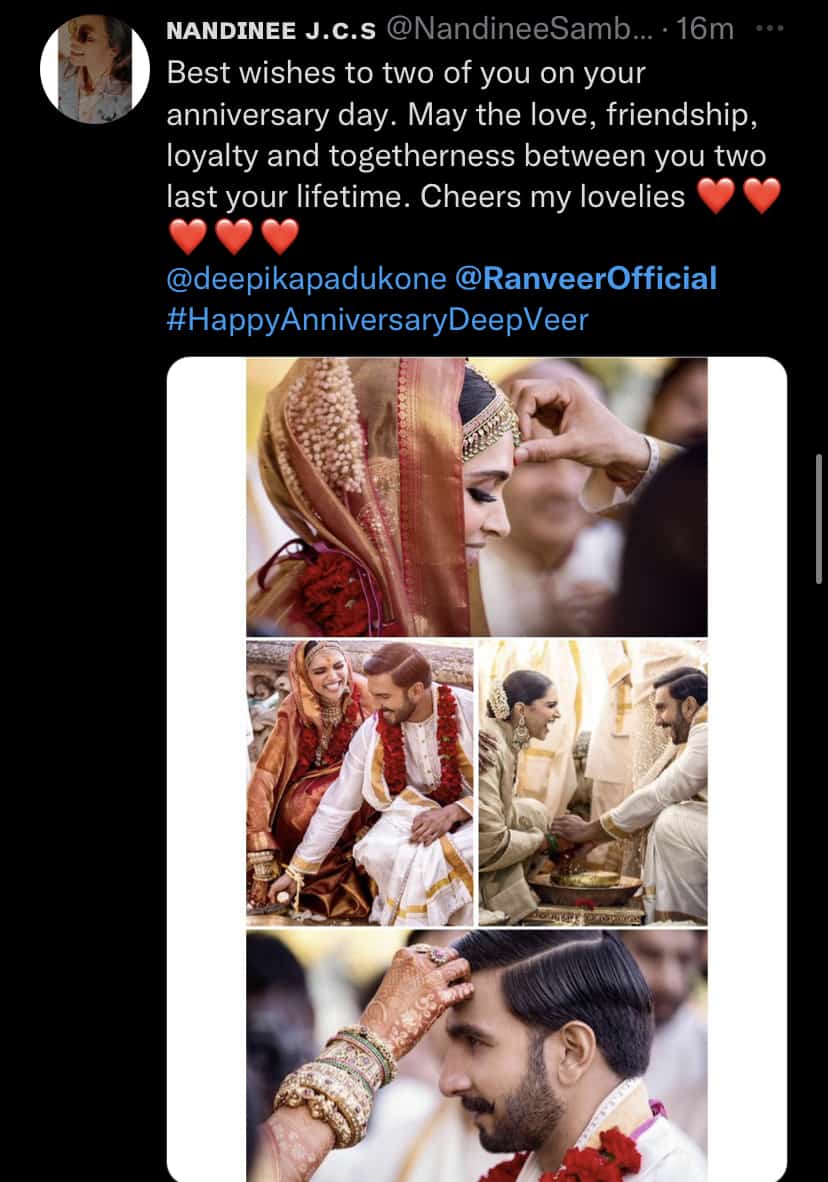Click the 16m tweet timestamp
This screenshot has width=828, height=1182.
point(704,30)
